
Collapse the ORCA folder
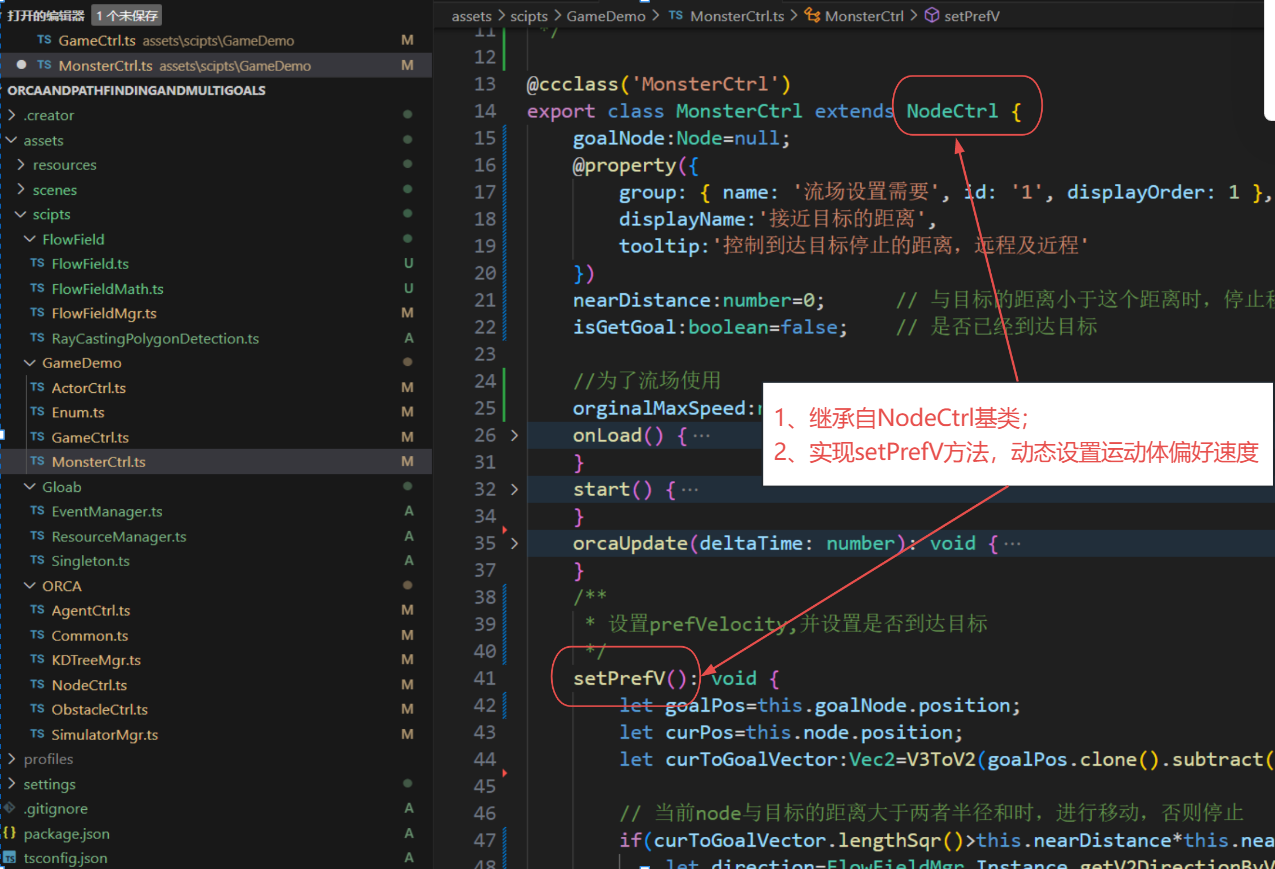coord(30,586)
